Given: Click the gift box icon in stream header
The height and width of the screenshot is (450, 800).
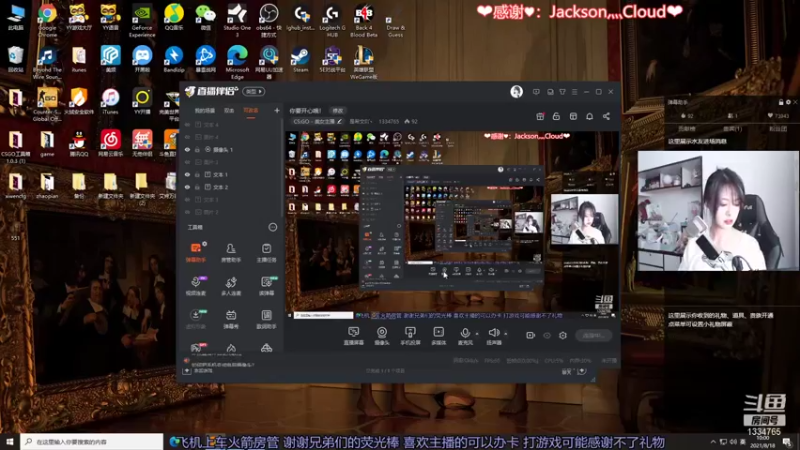Looking at the screenshot, I should pyautogui.click(x=540, y=116).
